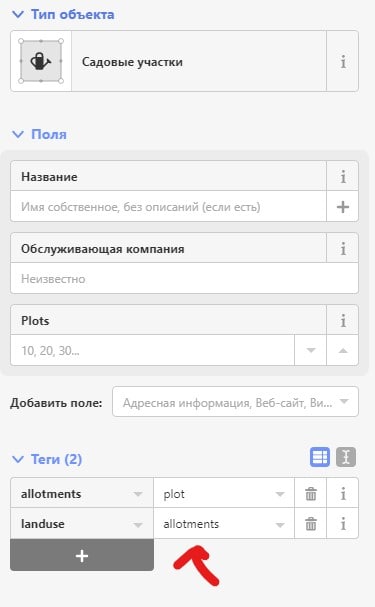Delete the allotments=plot tag
Image resolution: width=375 pixels, height=607 pixels.
[x=311, y=494]
